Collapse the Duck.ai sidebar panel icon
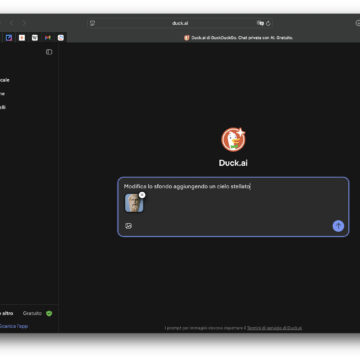 pyautogui.click(x=49, y=52)
